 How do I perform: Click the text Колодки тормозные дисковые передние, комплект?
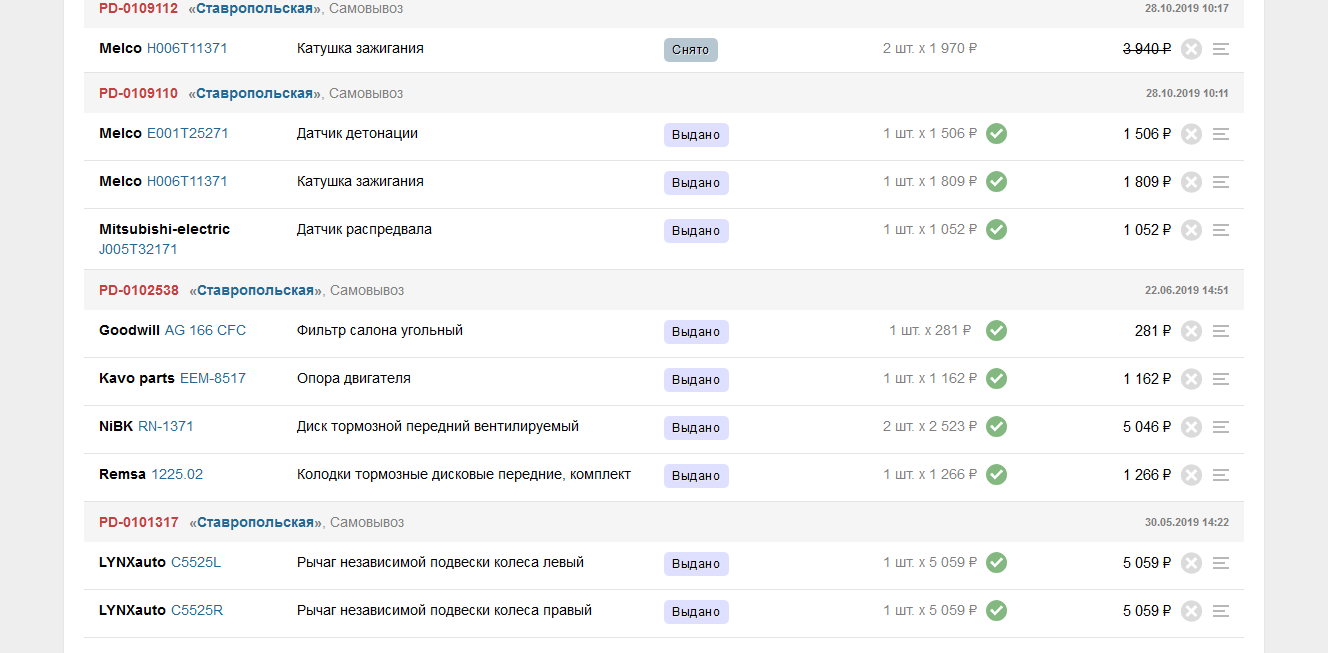pyautogui.click(x=464, y=474)
